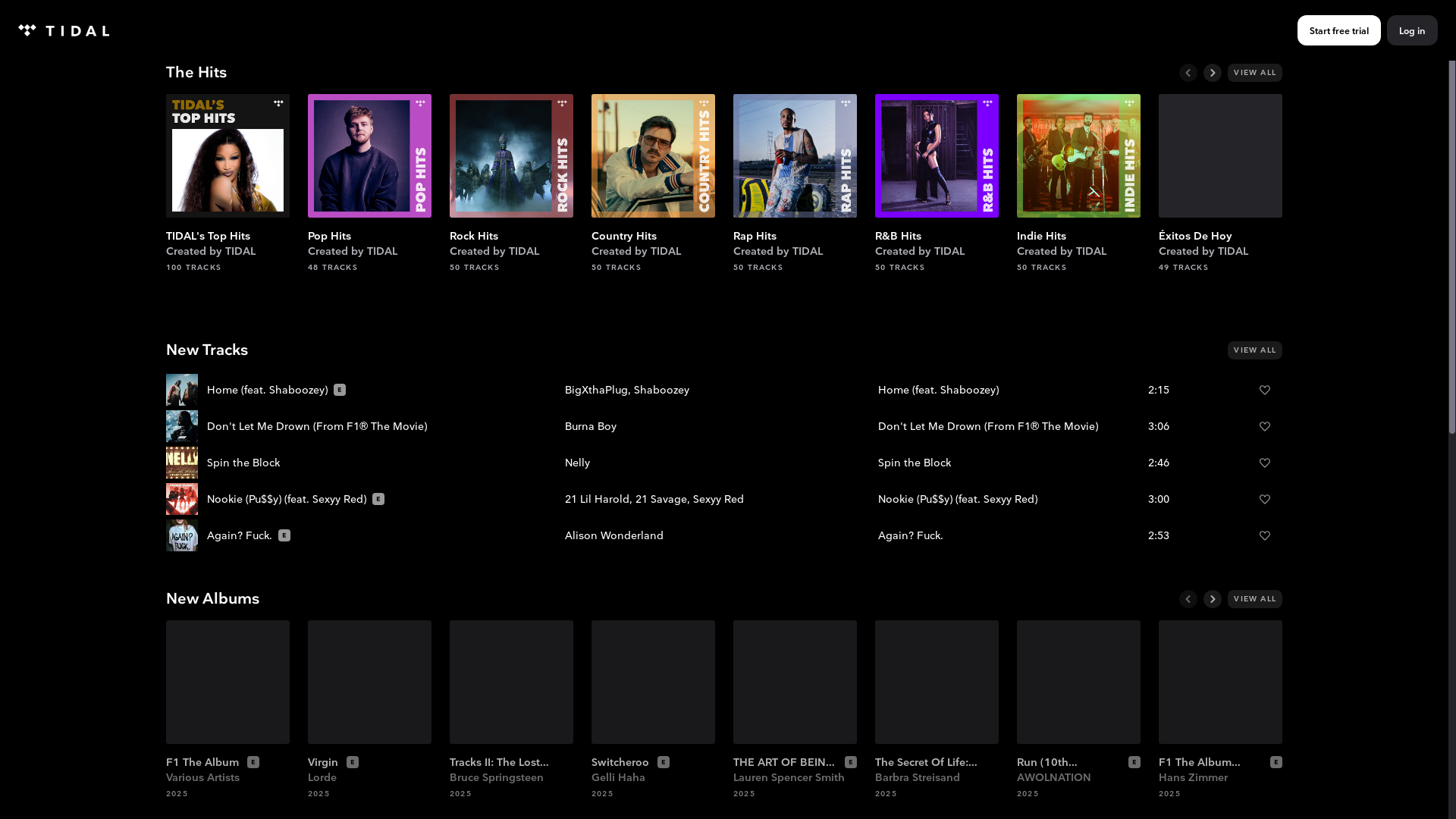Click track duration 2:15
Image resolution: width=1456 pixels, height=819 pixels.
pyautogui.click(x=1159, y=390)
